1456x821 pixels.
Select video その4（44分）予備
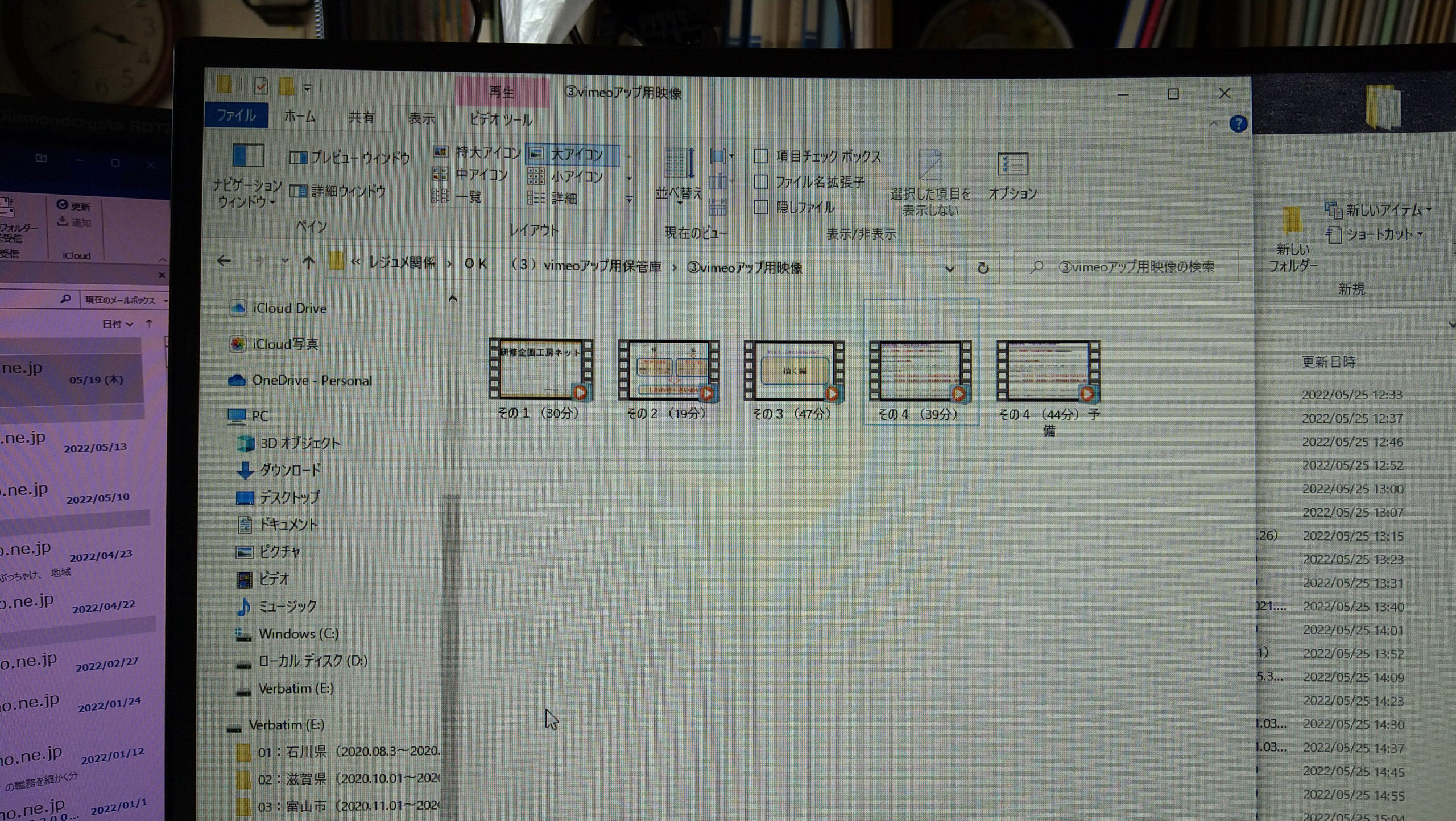point(1048,389)
